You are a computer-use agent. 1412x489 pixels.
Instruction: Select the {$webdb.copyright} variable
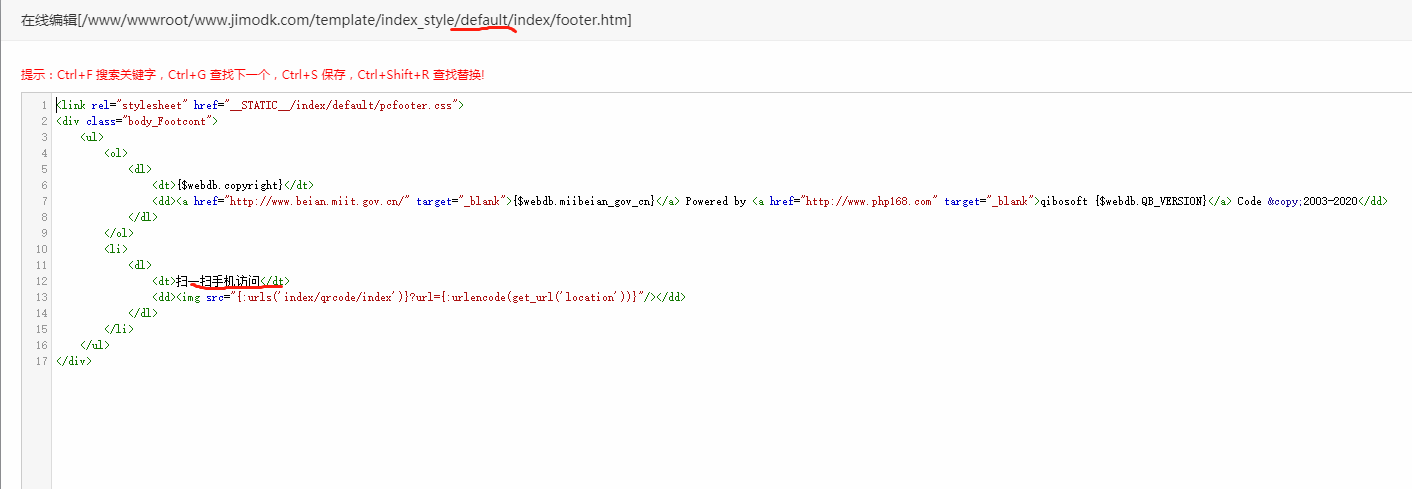point(231,185)
